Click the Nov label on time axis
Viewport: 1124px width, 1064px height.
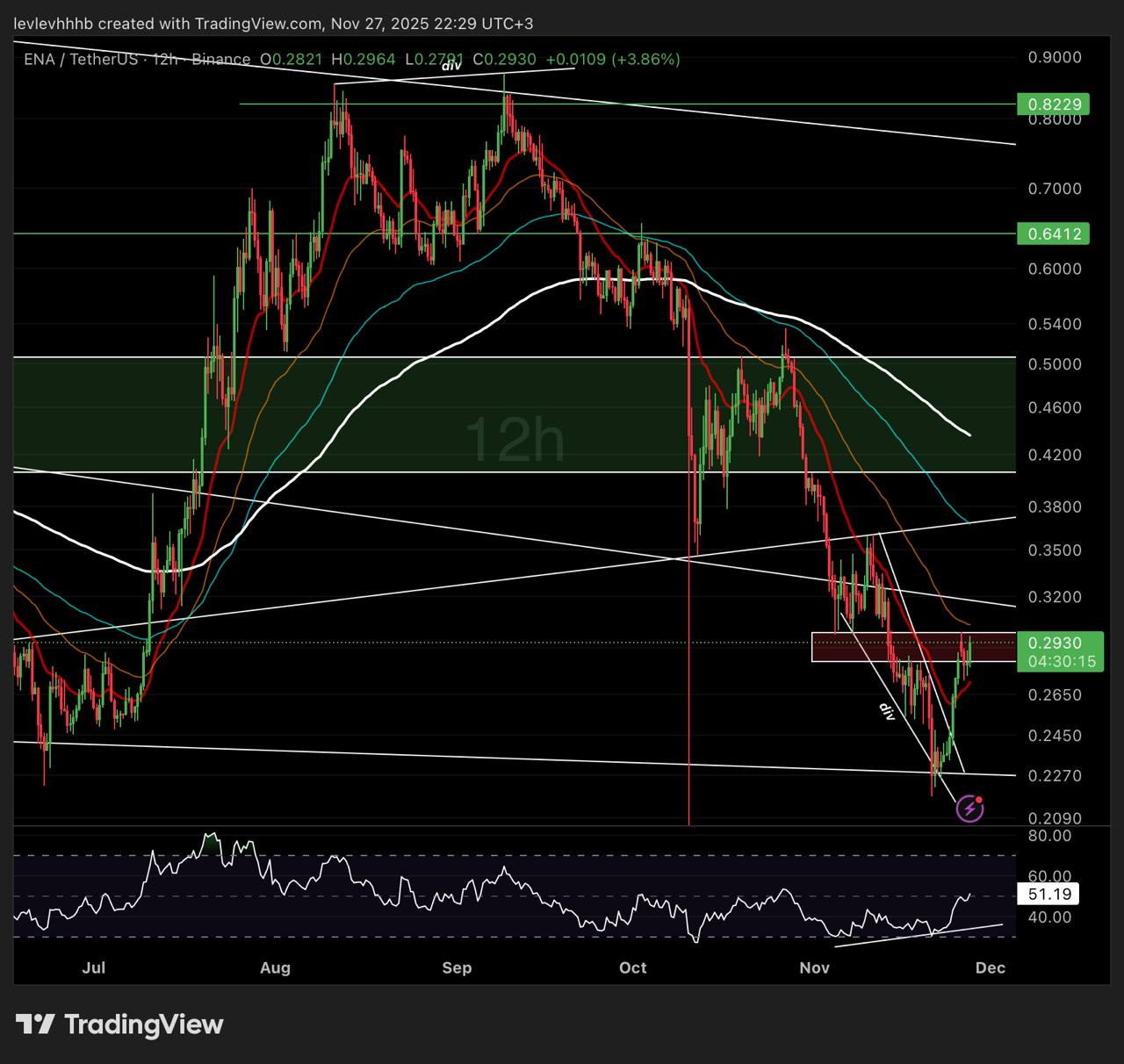[x=814, y=967]
